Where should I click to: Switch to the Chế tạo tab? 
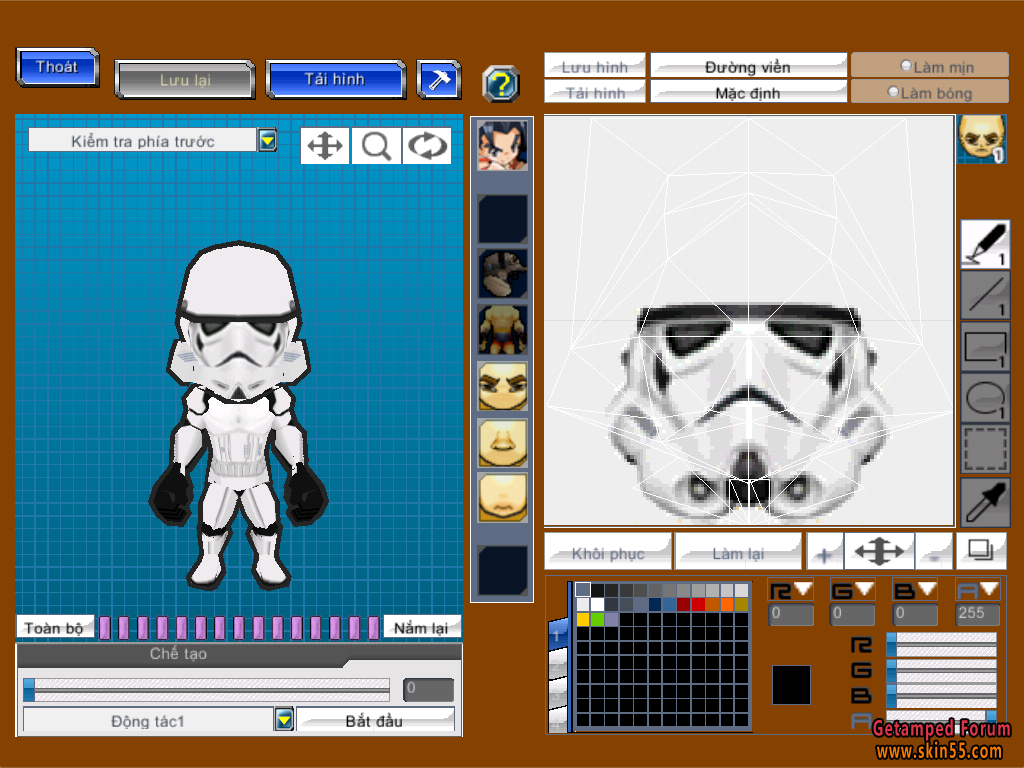coord(178,653)
